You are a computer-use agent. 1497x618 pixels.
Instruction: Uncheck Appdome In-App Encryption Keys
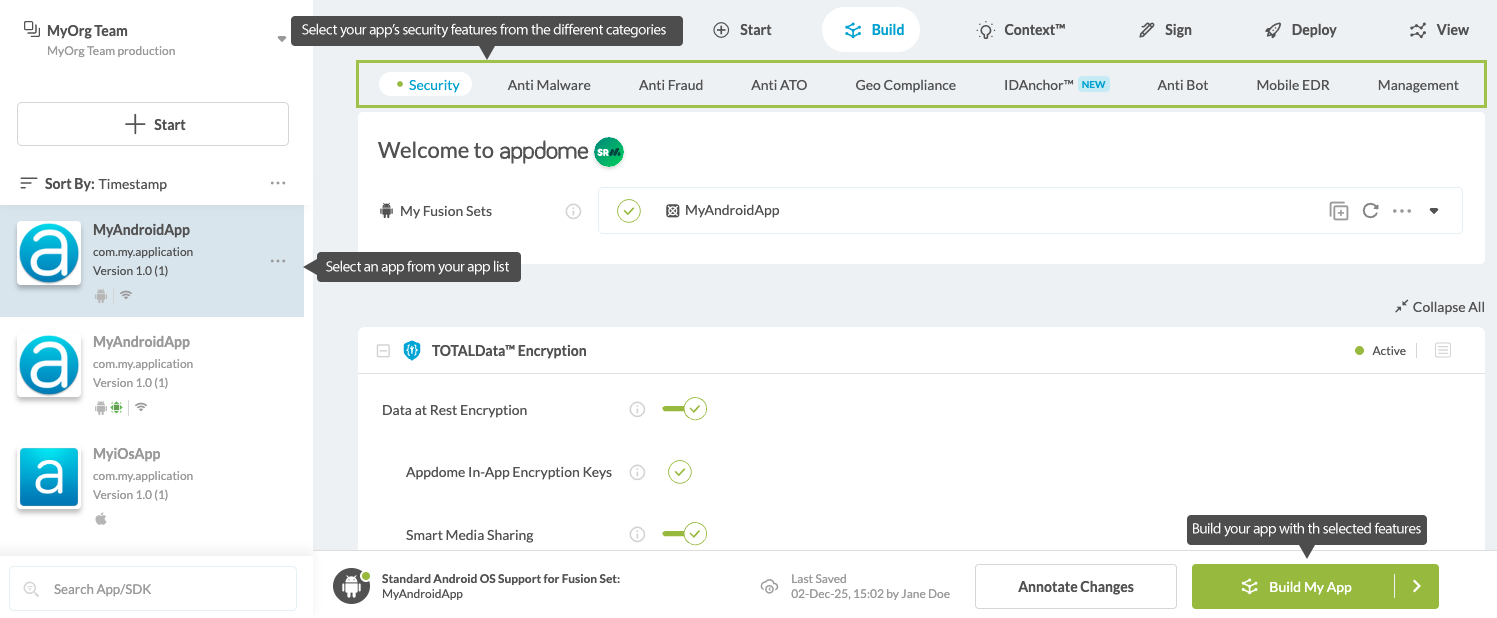[680, 472]
